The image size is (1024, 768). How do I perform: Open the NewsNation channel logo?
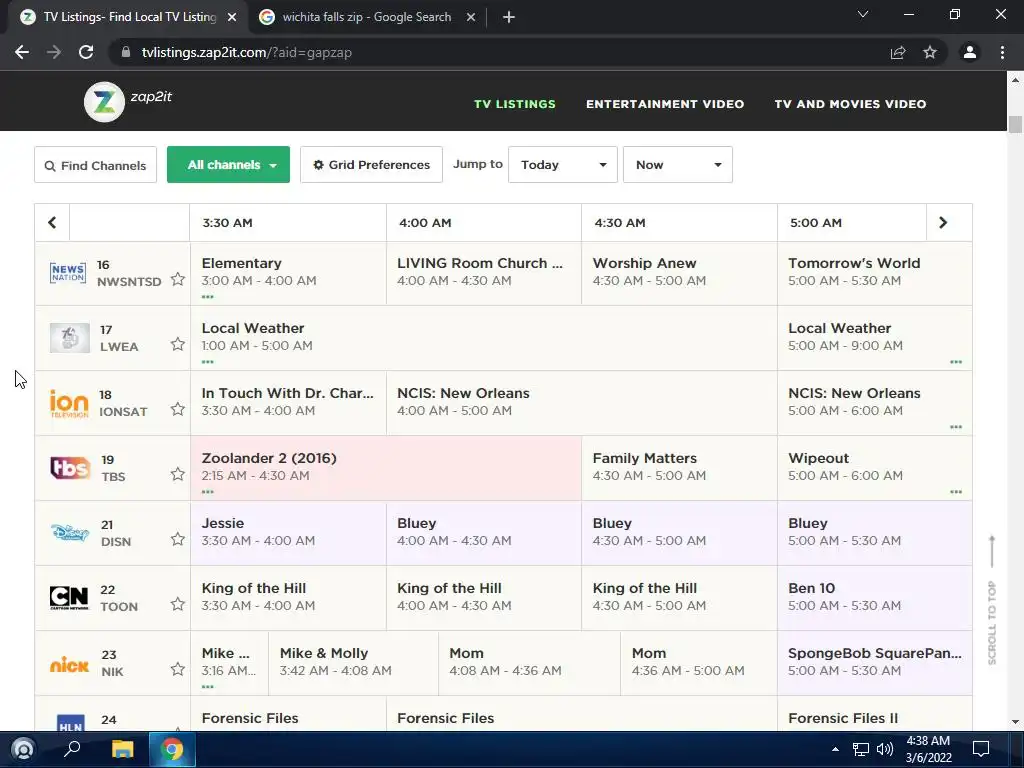point(68,273)
